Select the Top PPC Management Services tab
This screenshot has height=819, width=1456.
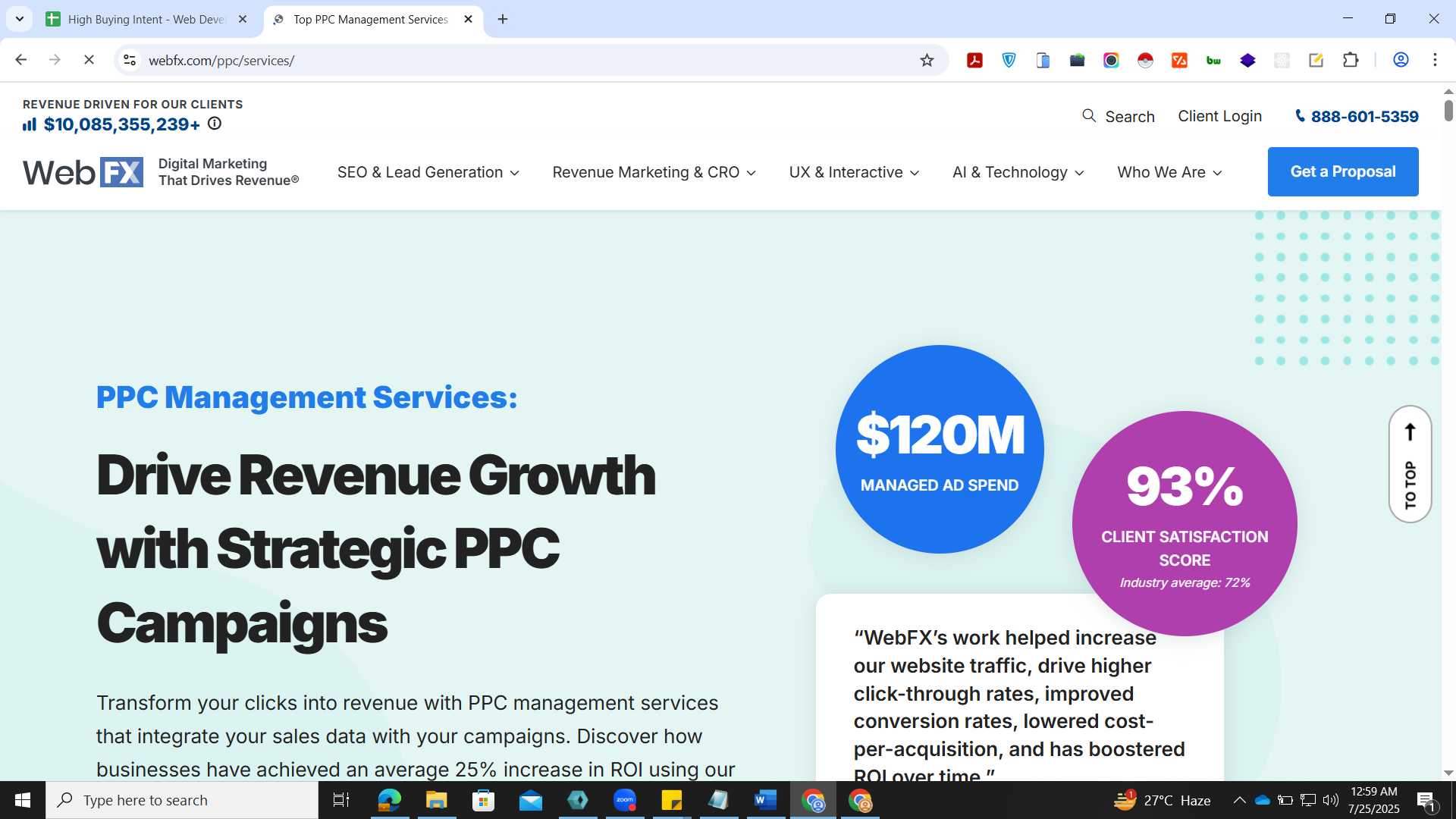click(370, 19)
